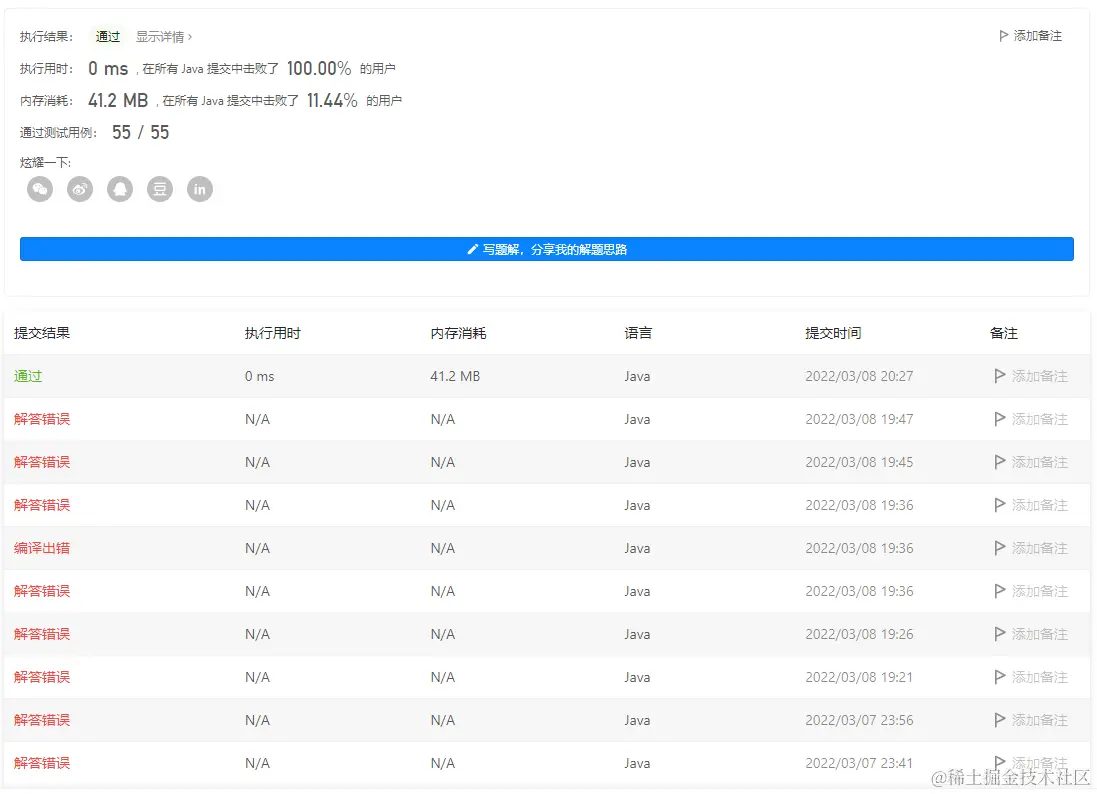This screenshot has width=1097, height=794.
Task: Share result via LinkedIn icon
Action: (199, 189)
